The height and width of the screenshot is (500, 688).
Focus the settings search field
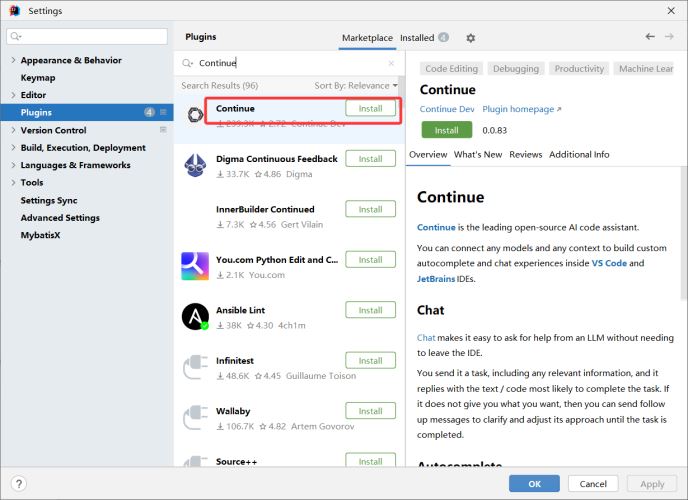pos(87,36)
